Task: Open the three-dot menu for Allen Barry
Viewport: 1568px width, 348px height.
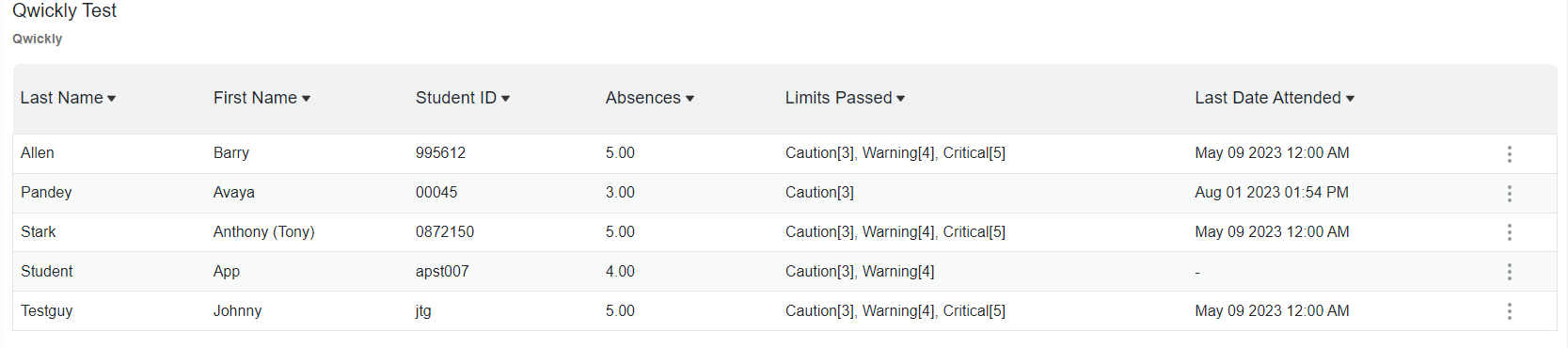Action: [x=1509, y=153]
